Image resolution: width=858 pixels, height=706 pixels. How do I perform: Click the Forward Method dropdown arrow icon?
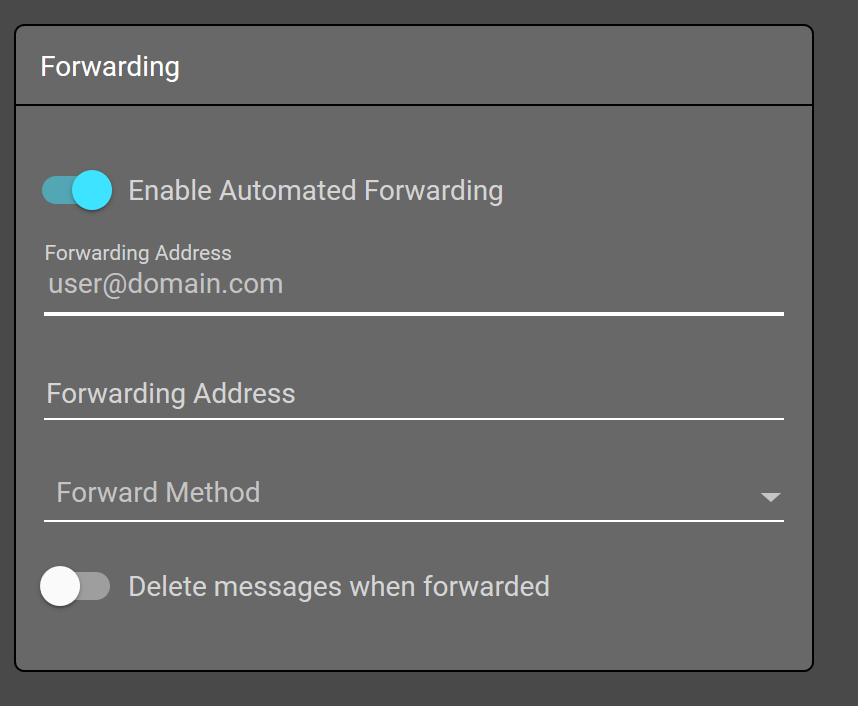(x=770, y=496)
